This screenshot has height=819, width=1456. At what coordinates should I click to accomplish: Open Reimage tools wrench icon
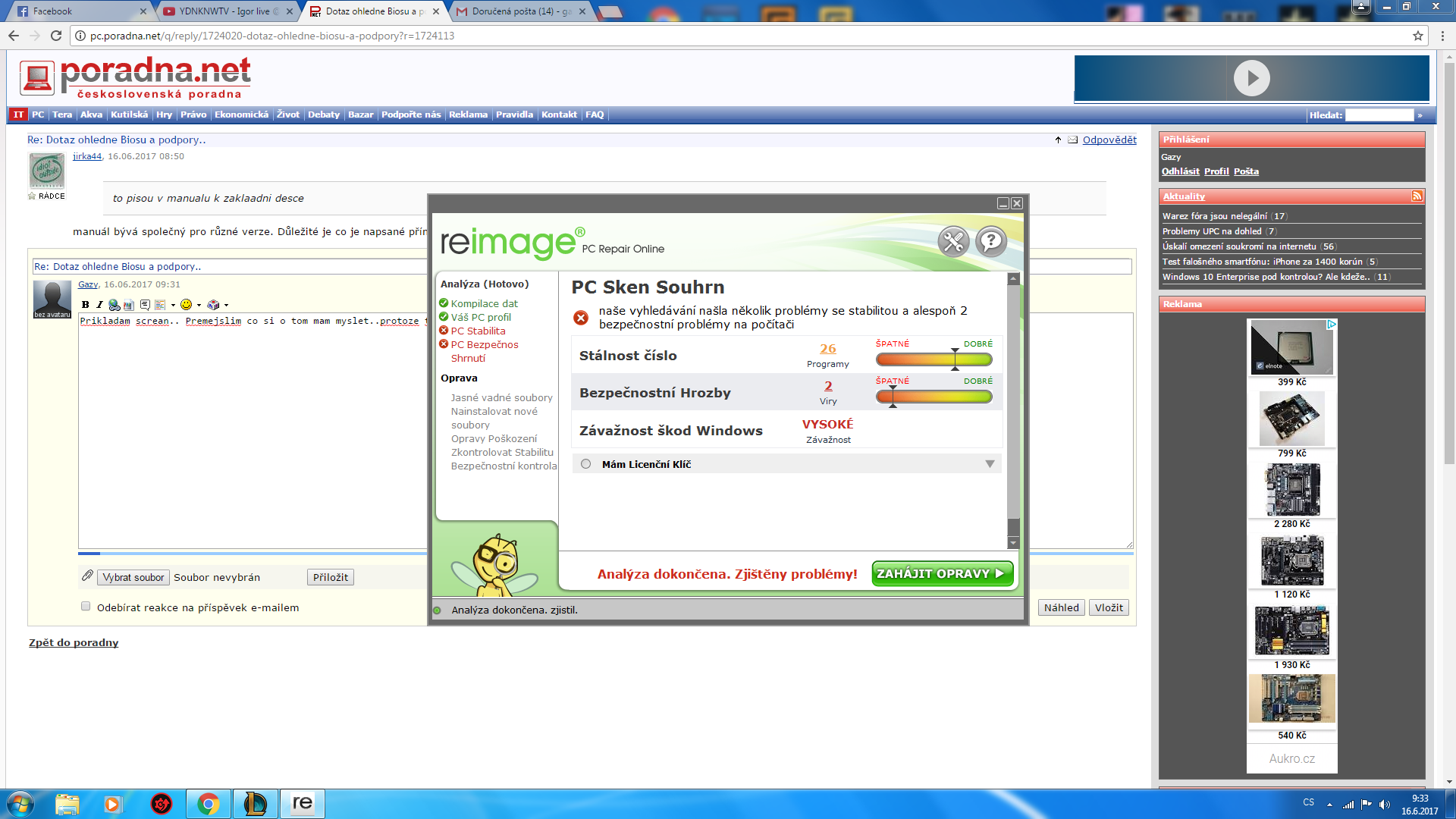953,242
